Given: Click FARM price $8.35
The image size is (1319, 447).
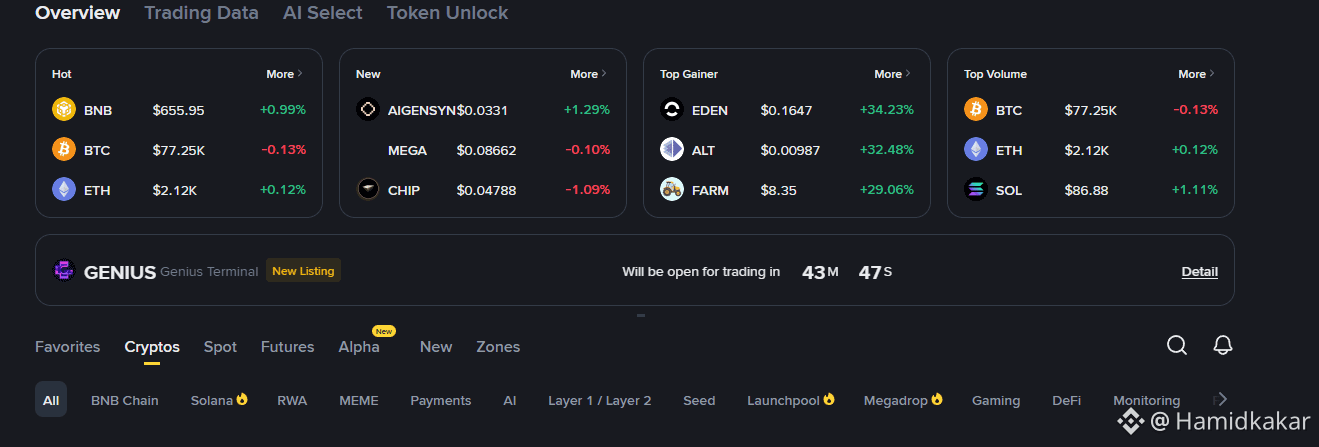Looking at the screenshot, I should pyautogui.click(x=779, y=190).
